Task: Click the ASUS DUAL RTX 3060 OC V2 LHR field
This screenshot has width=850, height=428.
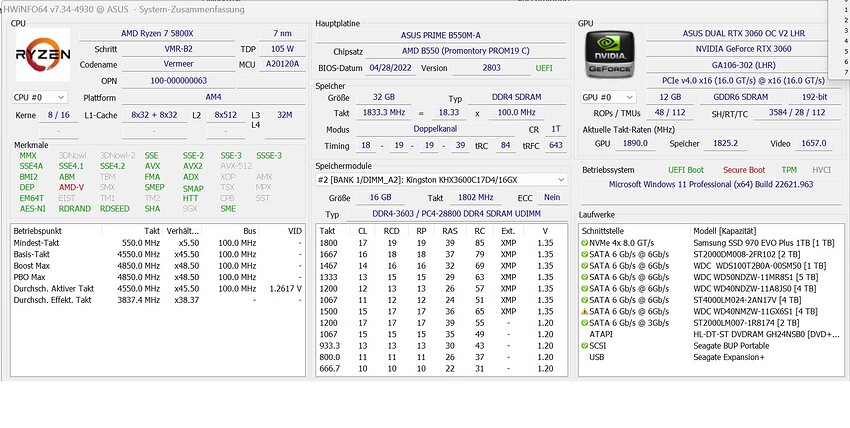Action: click(743, 34)
